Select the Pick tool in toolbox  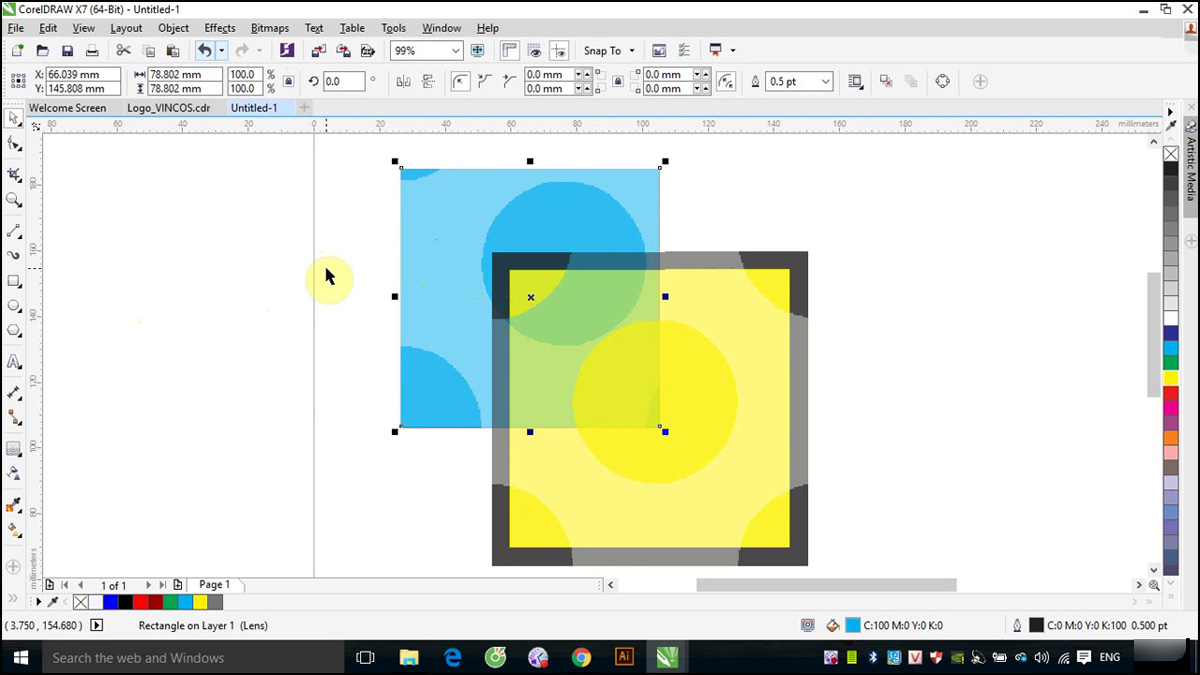click(14, 118)
